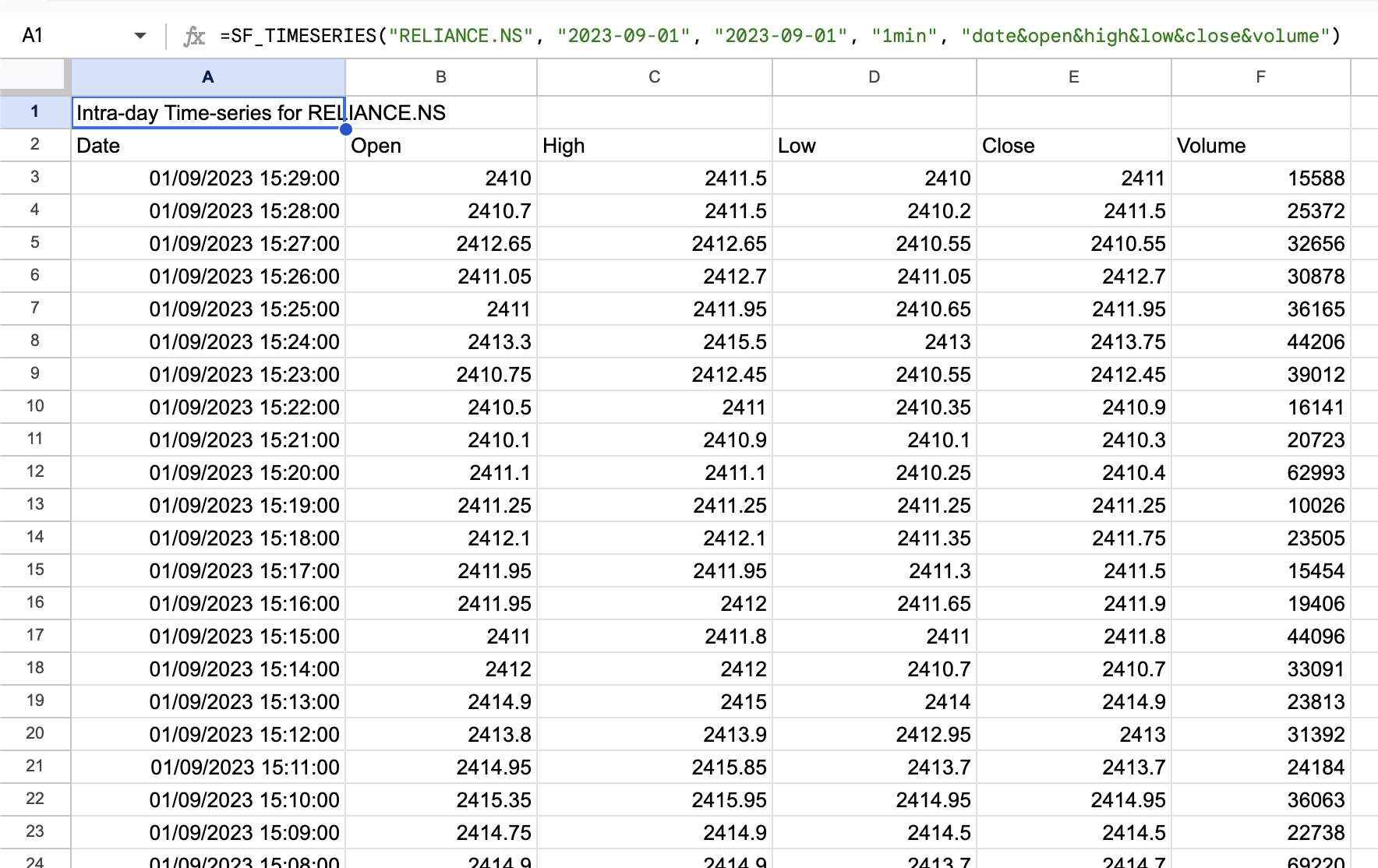
Task: Select the High value 2415.5 cell
Action: point(654,341)
